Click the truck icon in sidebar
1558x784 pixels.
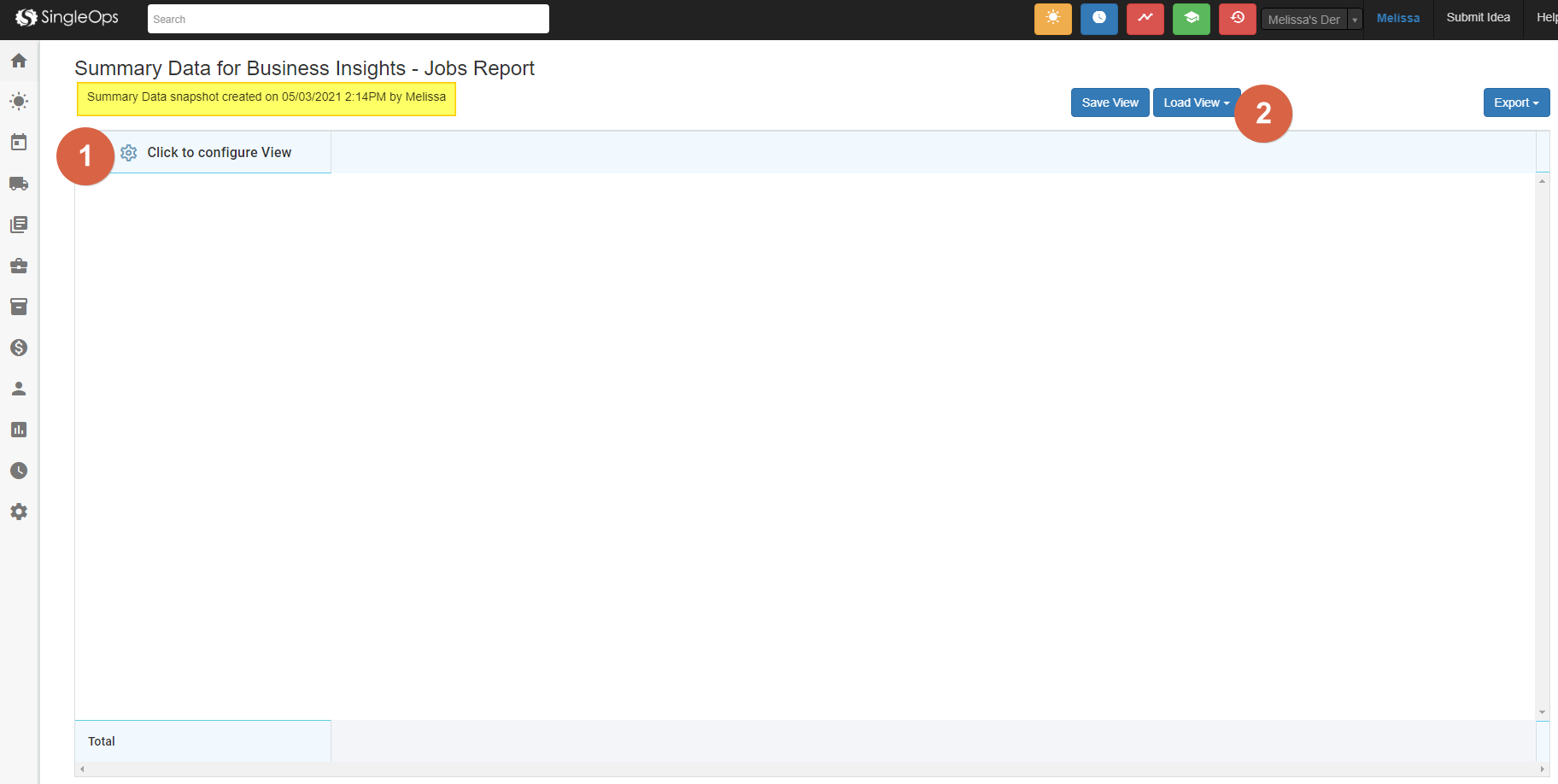click(x=19, y=184)
